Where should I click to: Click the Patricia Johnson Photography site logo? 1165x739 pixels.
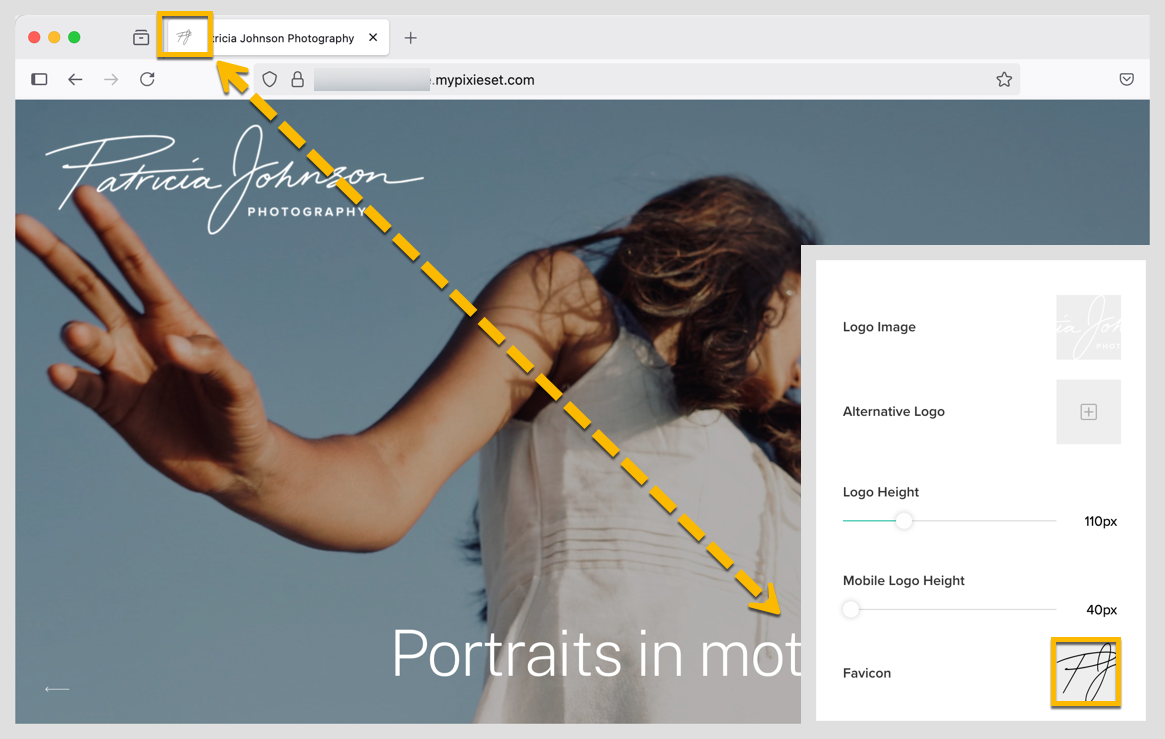click(234, 180)
